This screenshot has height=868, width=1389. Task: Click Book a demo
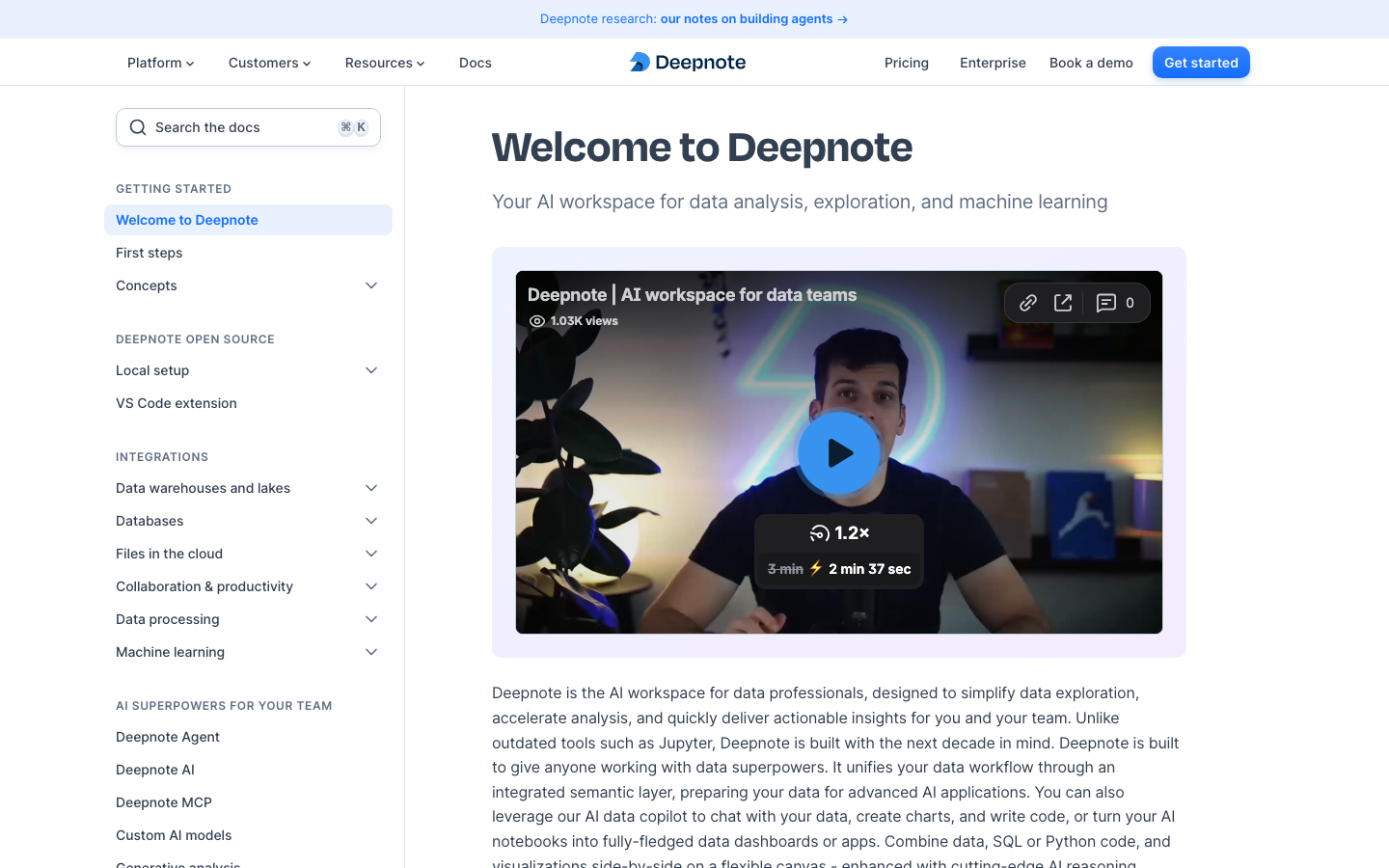pos(1091,63)
